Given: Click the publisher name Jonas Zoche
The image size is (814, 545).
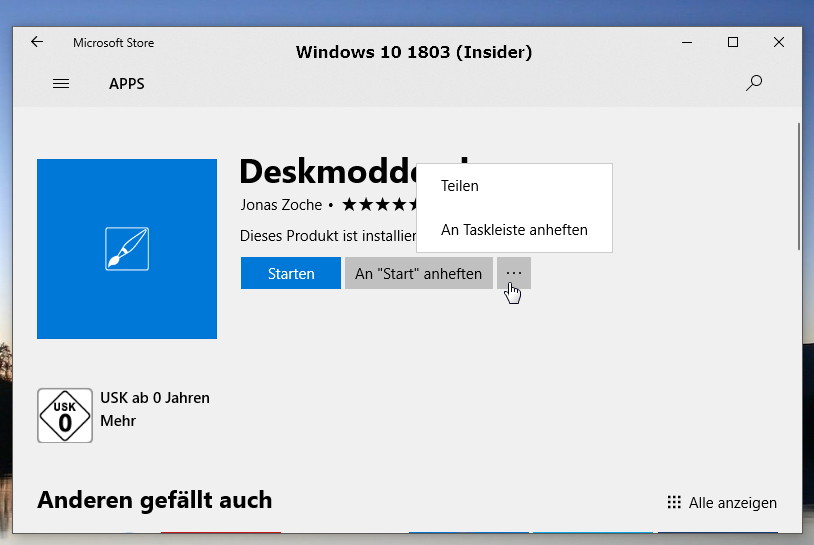Looking at the screenshot, I should 281,205.
